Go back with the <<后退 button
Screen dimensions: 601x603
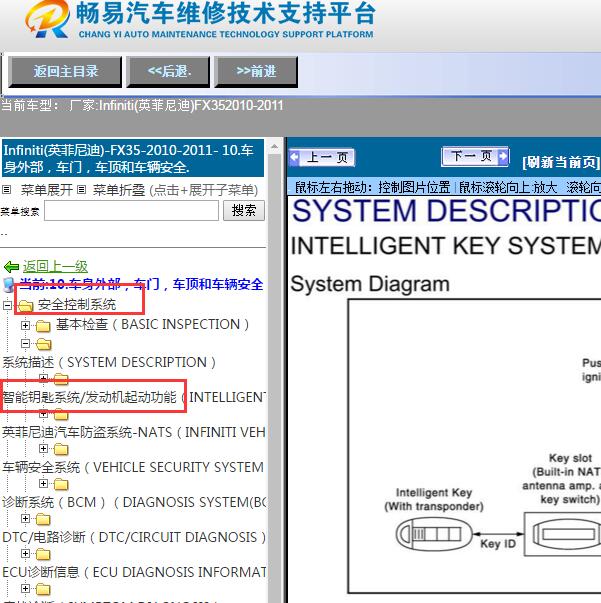[168, 71]
